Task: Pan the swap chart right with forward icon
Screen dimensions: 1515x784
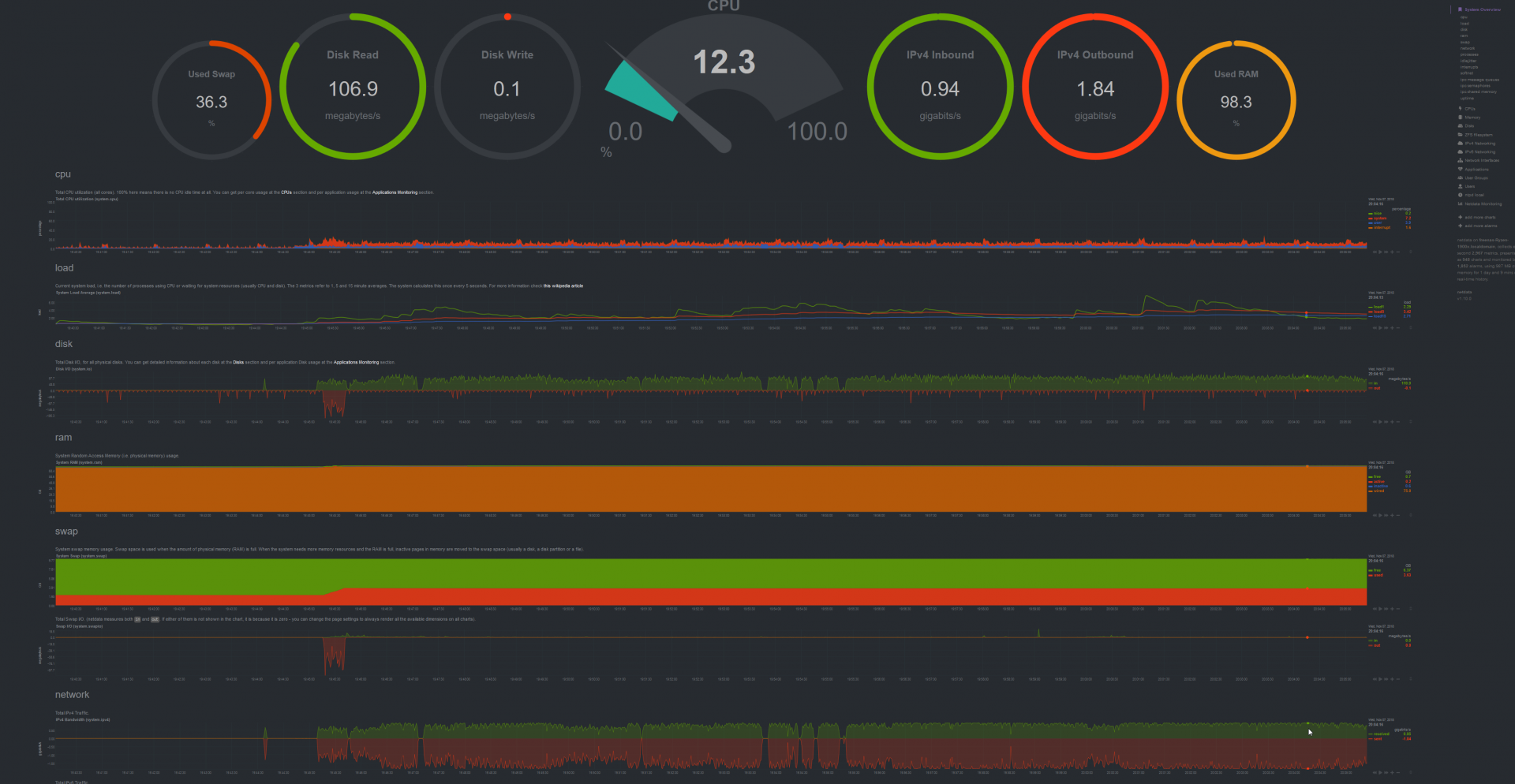Action: 1386,609
